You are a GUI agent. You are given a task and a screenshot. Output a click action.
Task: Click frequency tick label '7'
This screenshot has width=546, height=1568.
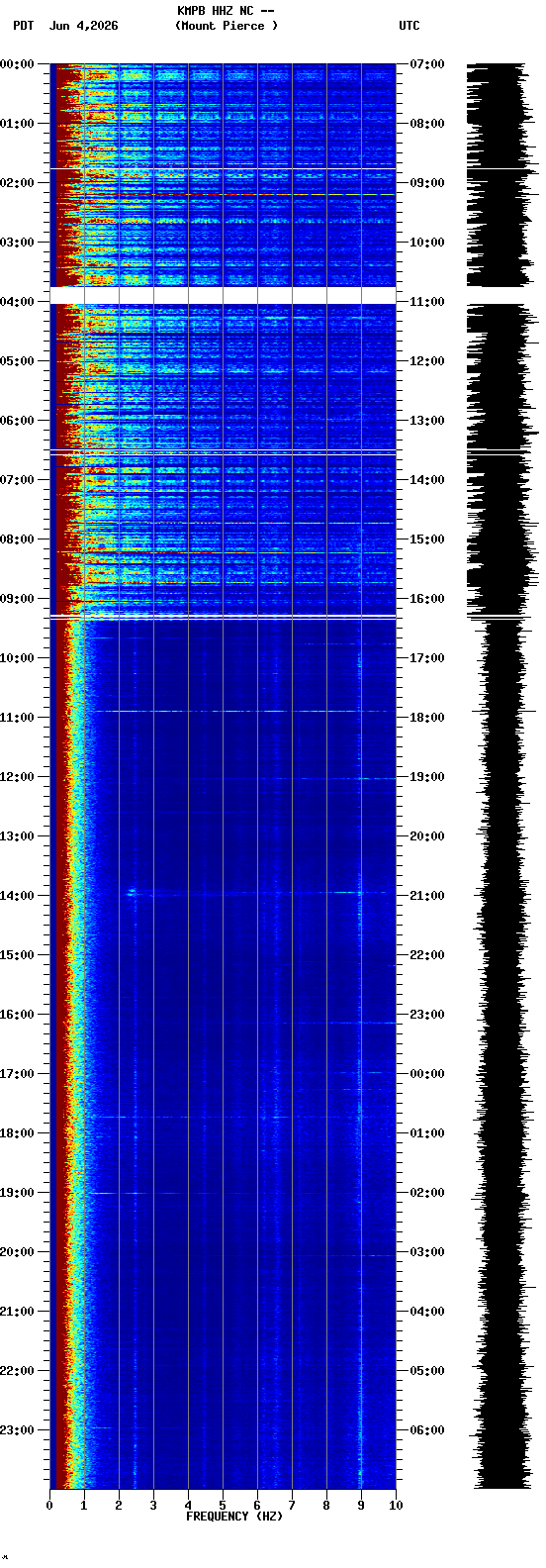pos(292,1506)
